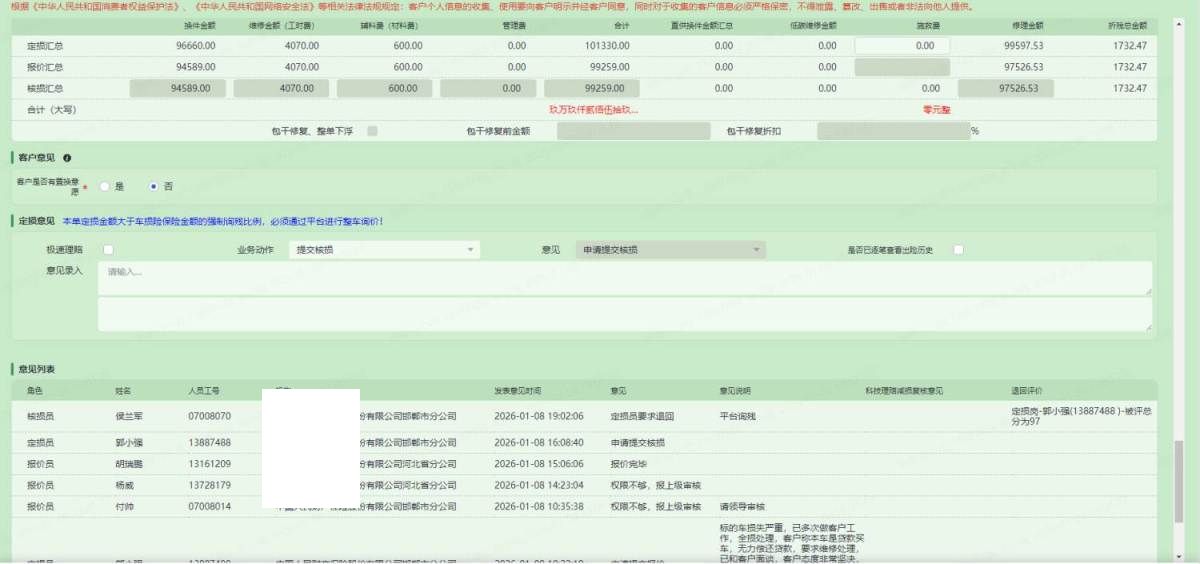Image resolution: width=1200 pixels, height=564 pixels.
Task: Click the 包干修复前金额 field
Action: tap(632, 131)
